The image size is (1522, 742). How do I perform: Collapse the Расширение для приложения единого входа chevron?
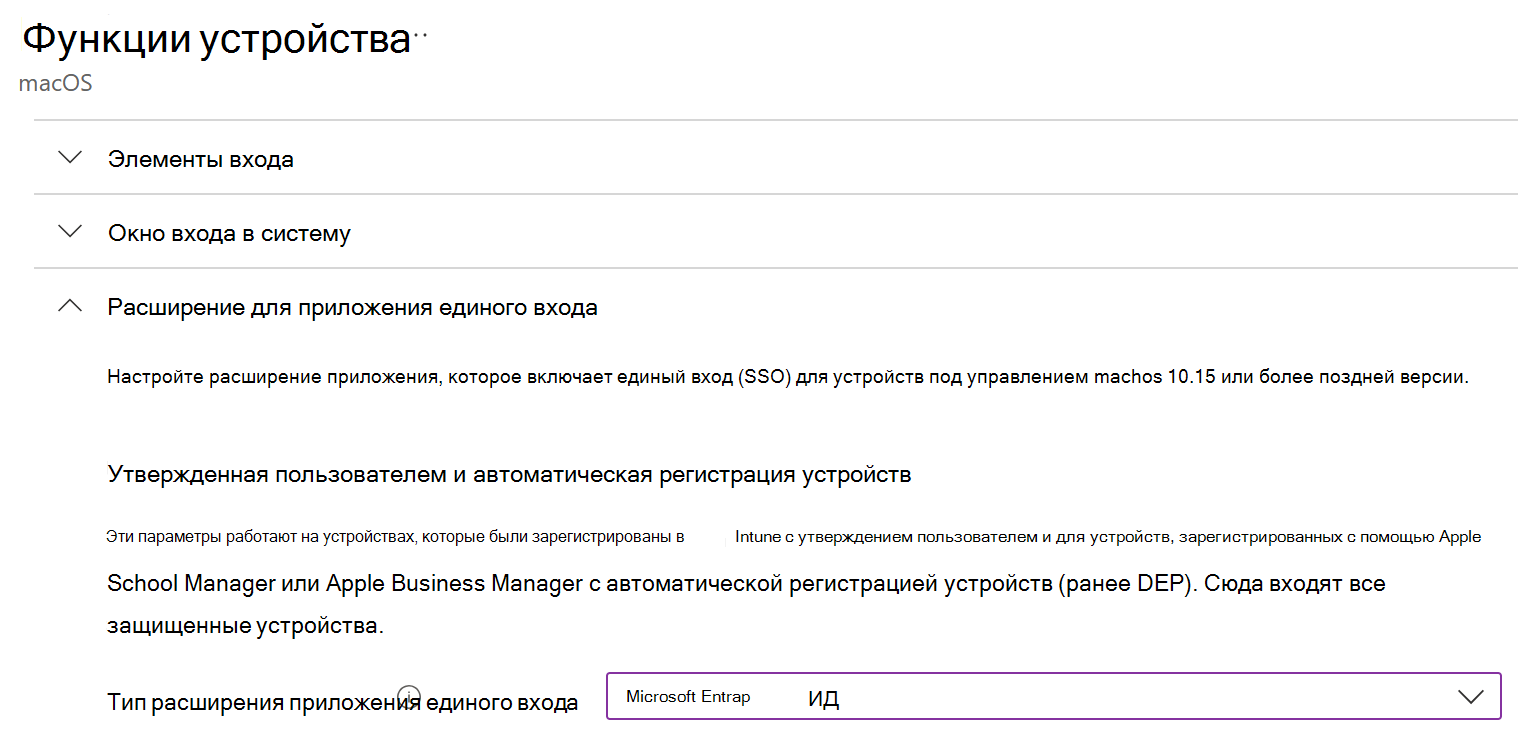70,306
